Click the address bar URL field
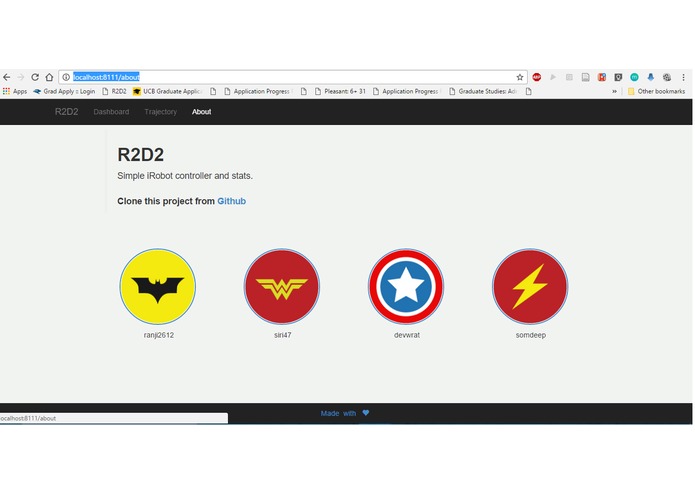The width and height of the screenshot is (695, 494). click(x=293, y=77)
